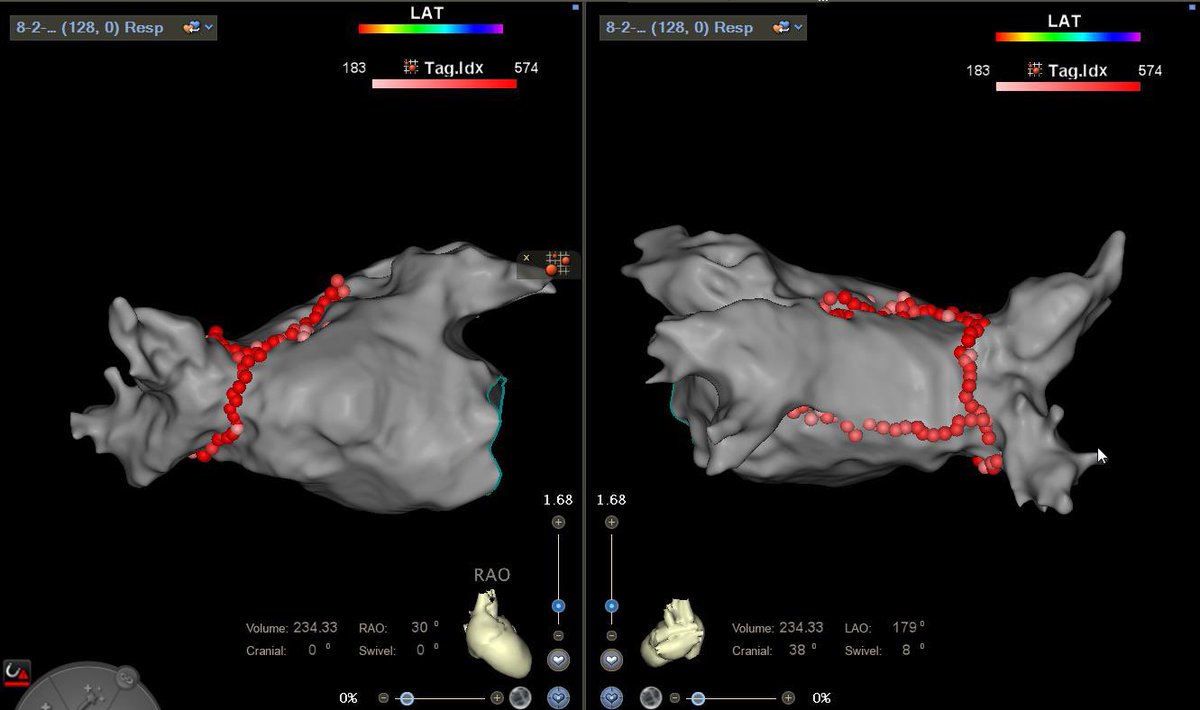The width and height of the screenshot is (1200, 710).
Task: Click the left pane Swivel value 0
Action: 421,650
